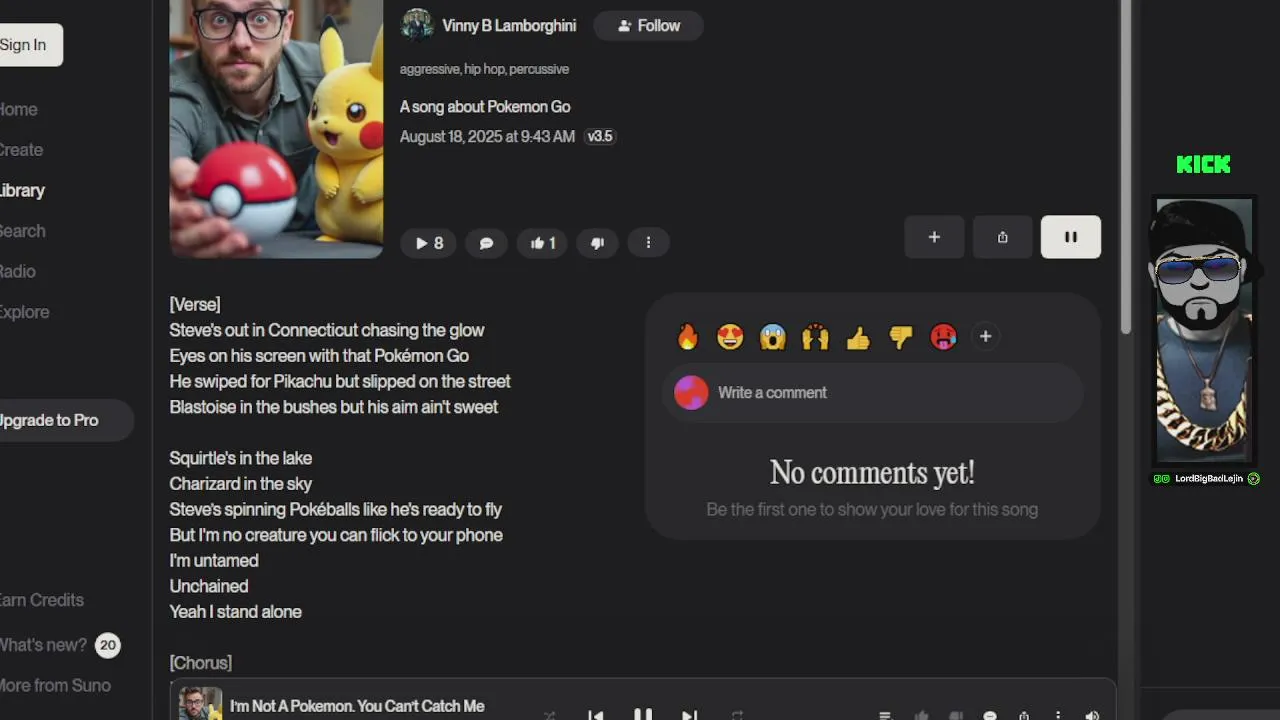The image size is (1280, 720).
Task: Click the LordBigBadLejin username label
Action: point(1208,479)
